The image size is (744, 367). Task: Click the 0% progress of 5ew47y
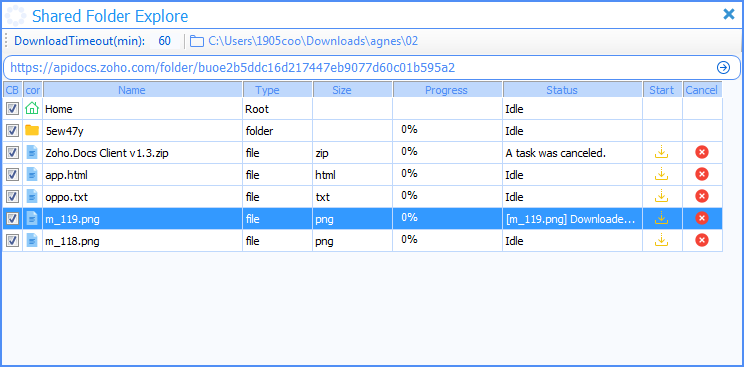point(409,129)
